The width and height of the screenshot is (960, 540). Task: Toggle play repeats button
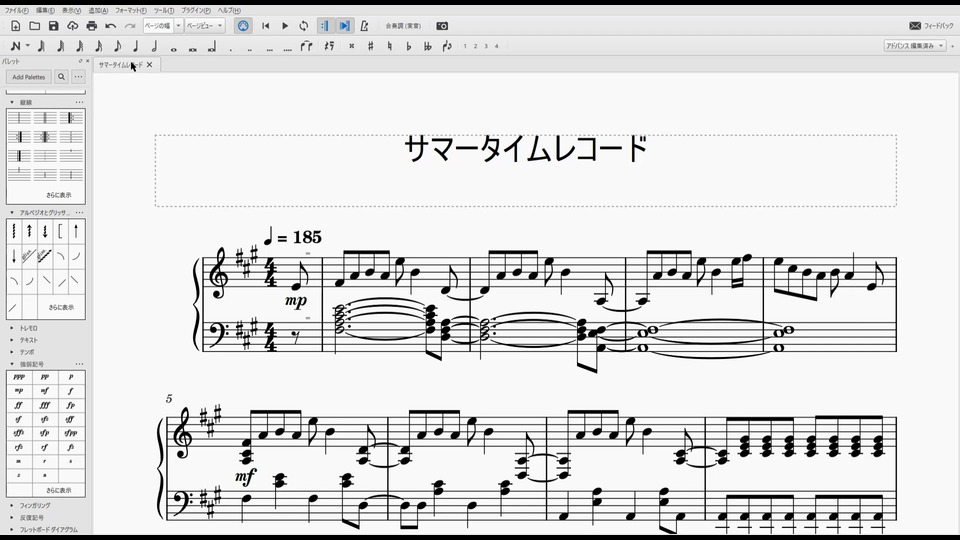(325, 26)
